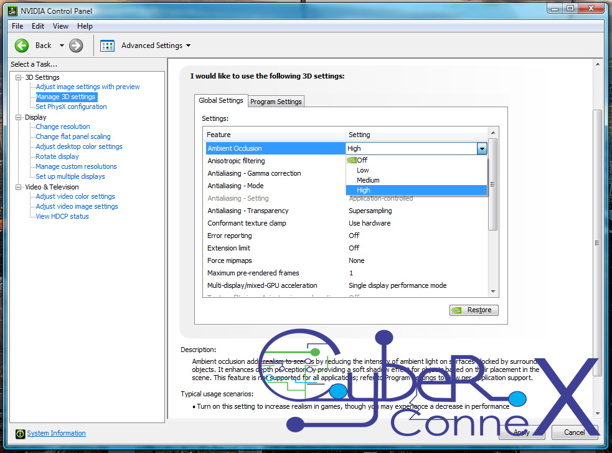Collapse the Video & Television tree node
This screenshot has height=453, width=612.
pos(18,187)
